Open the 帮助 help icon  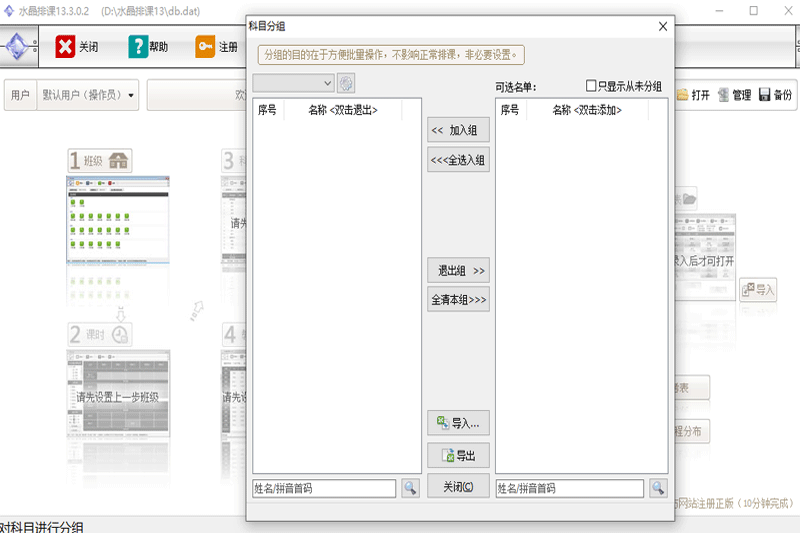[138, 47]
